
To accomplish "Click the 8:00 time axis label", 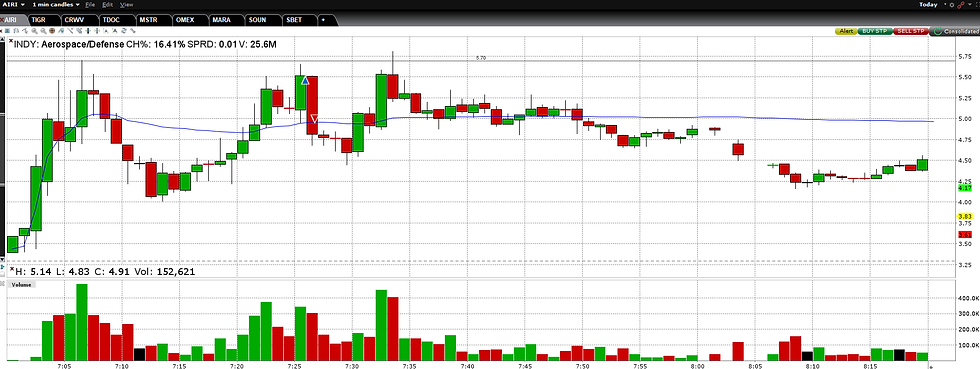I will tap(698, 366).
